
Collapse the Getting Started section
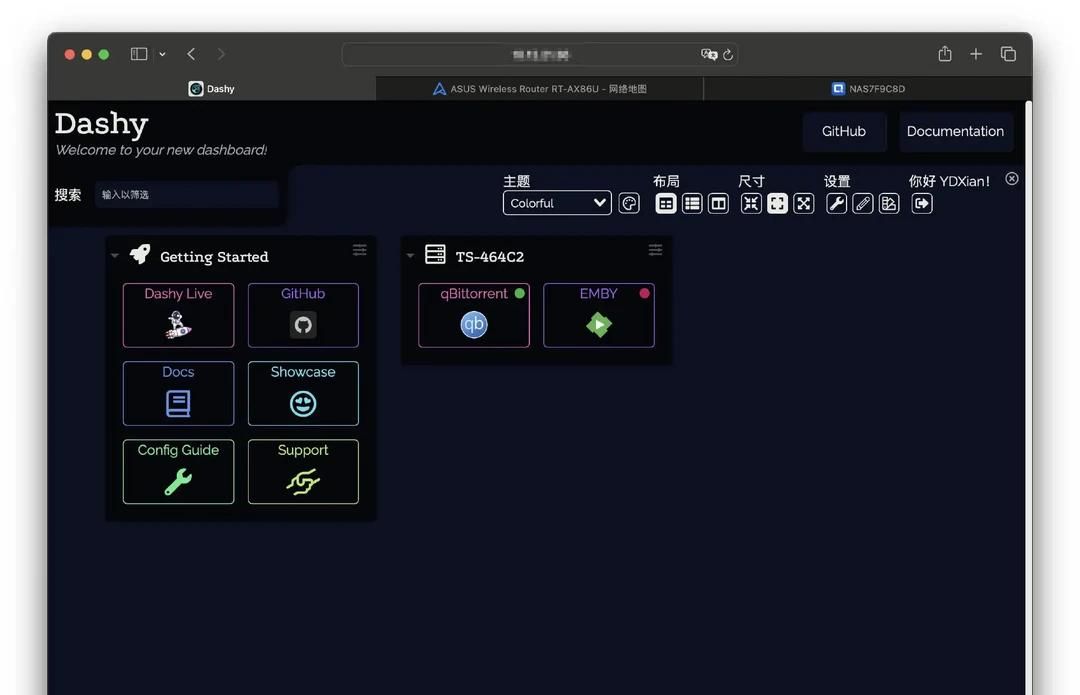(114, 255)
